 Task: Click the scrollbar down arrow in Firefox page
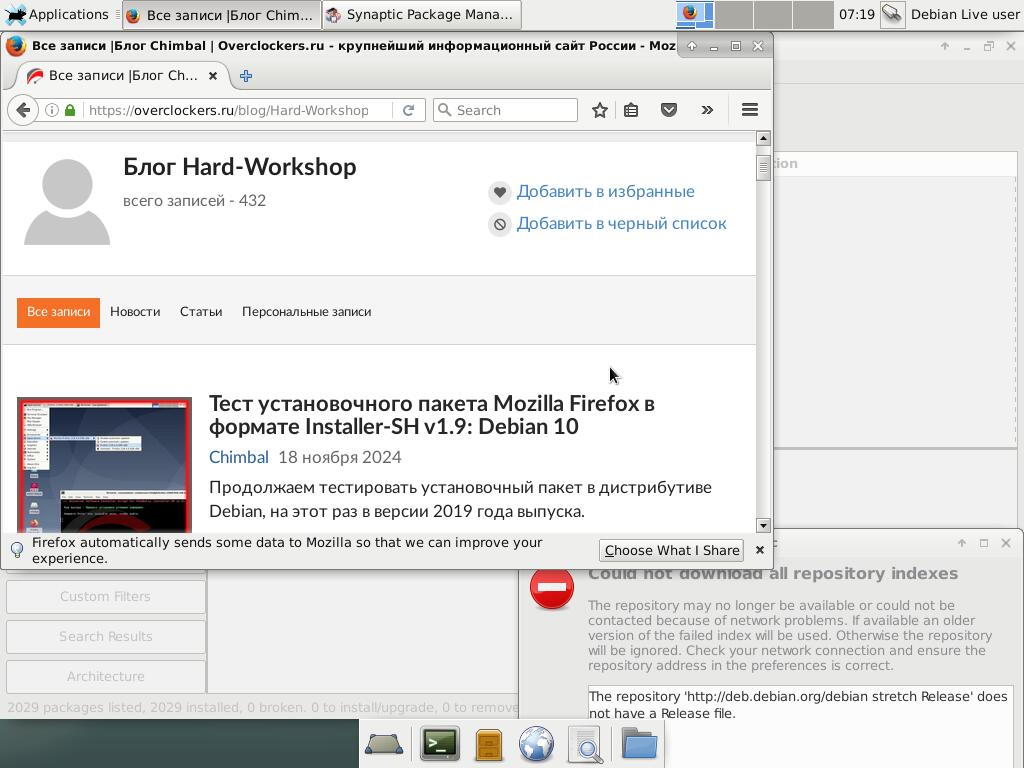[x=763, y=525]
